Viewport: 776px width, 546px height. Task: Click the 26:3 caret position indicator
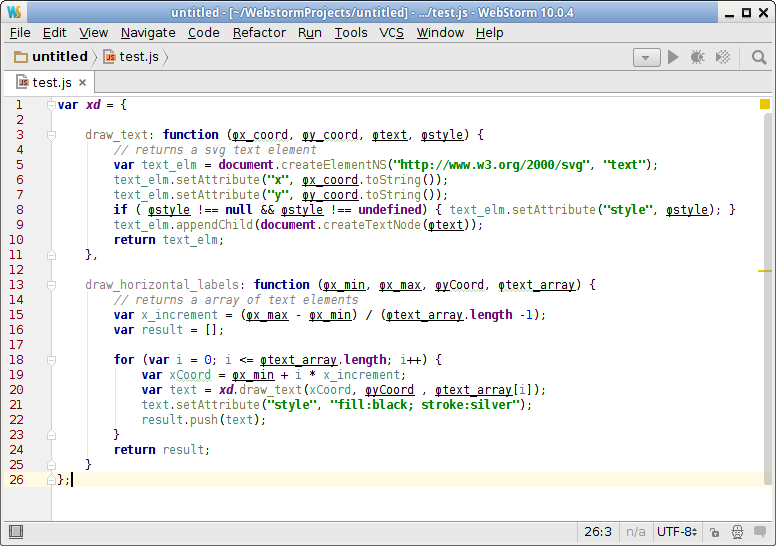click(598, 532)
